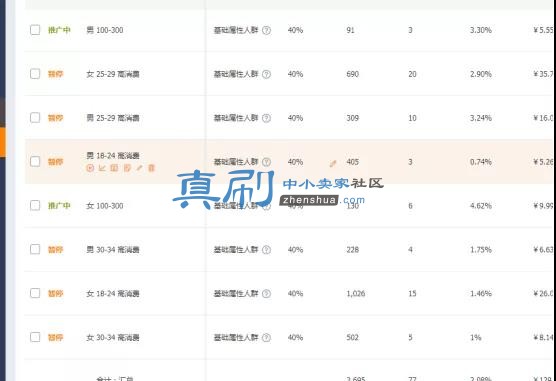
Task: Select the 女 25-29 row checkbox
Action: [x=35, y=74]
